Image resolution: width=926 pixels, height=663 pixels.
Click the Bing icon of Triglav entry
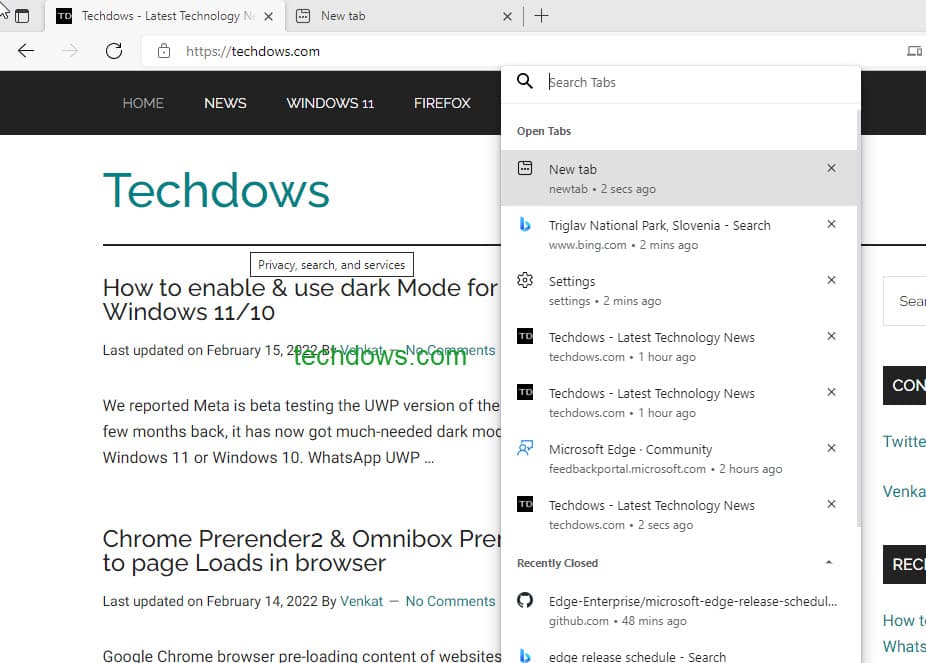pos(524,224)
